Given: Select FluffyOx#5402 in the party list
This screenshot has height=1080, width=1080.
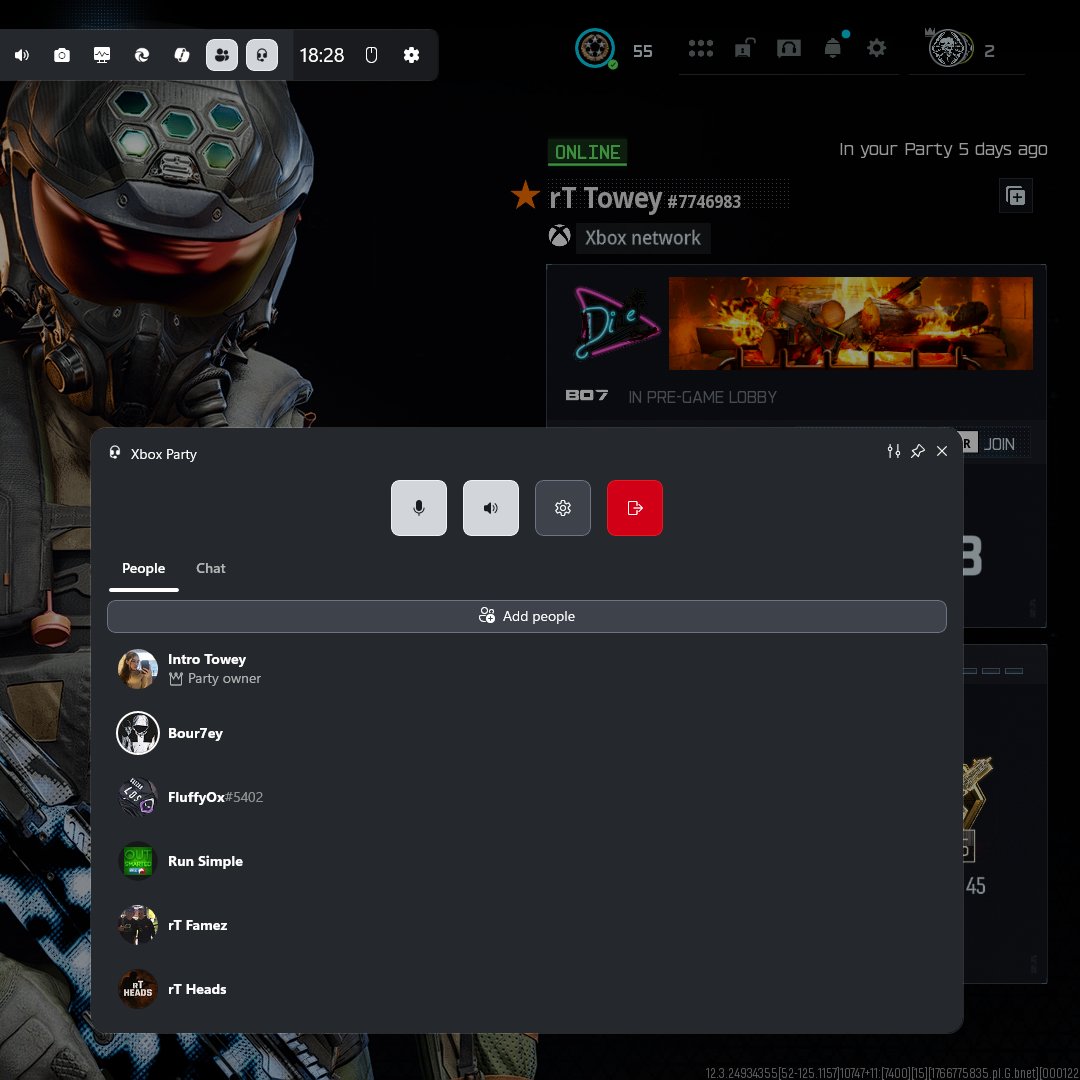Looking at the screenshot, I should pyautogui.click(x=527, y=797).
